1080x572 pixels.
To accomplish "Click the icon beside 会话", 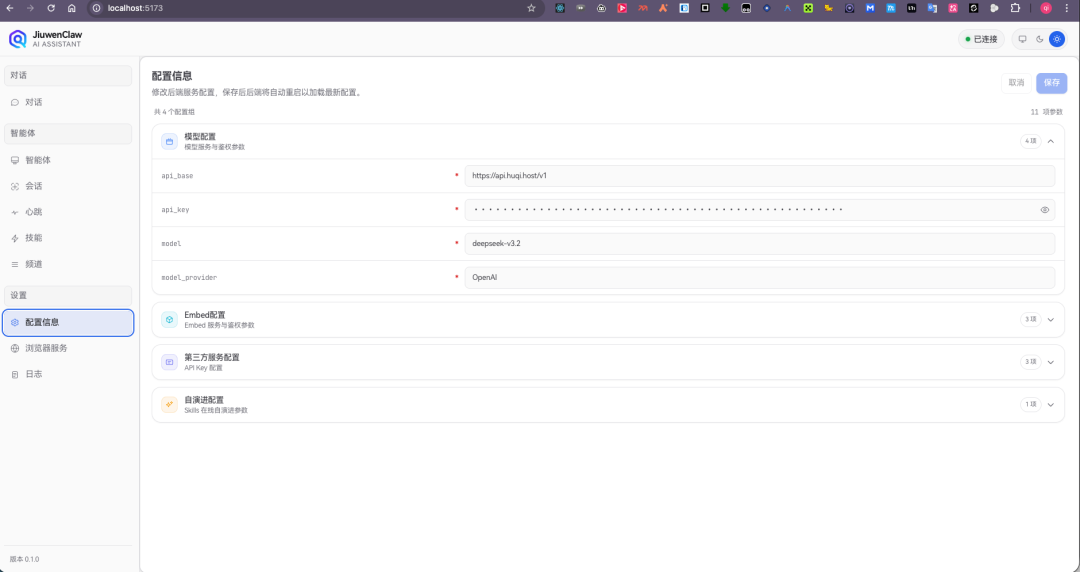I will [x=15, y=187].
